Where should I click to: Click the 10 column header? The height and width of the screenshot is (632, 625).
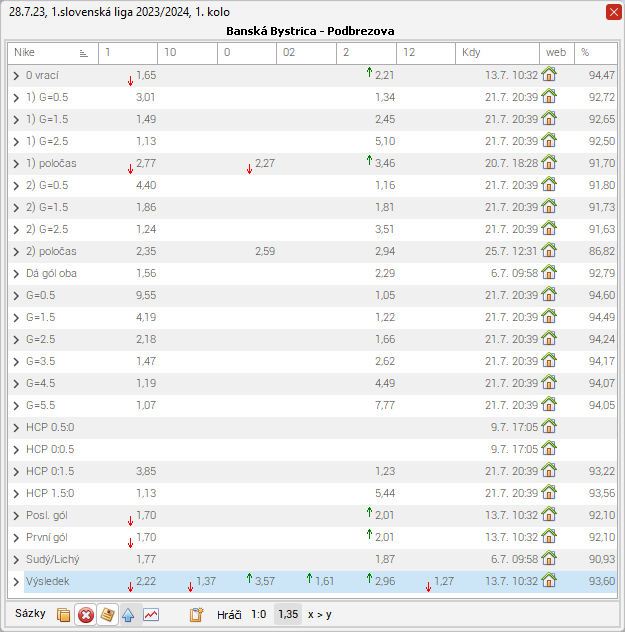(x=187, y=53)
